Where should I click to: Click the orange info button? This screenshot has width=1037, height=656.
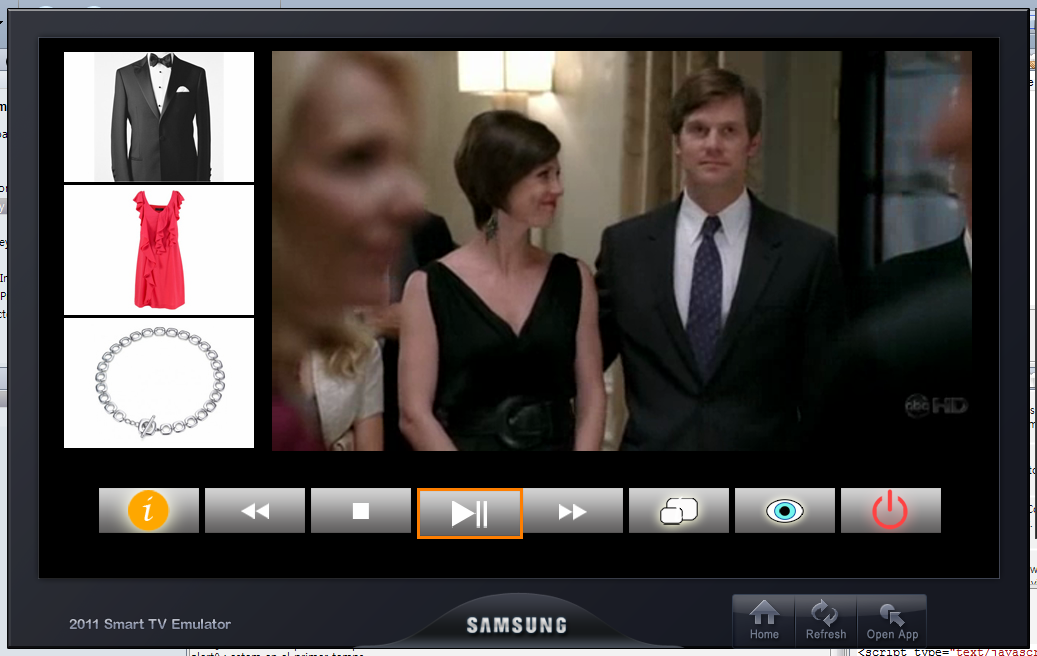pos(149,511)
